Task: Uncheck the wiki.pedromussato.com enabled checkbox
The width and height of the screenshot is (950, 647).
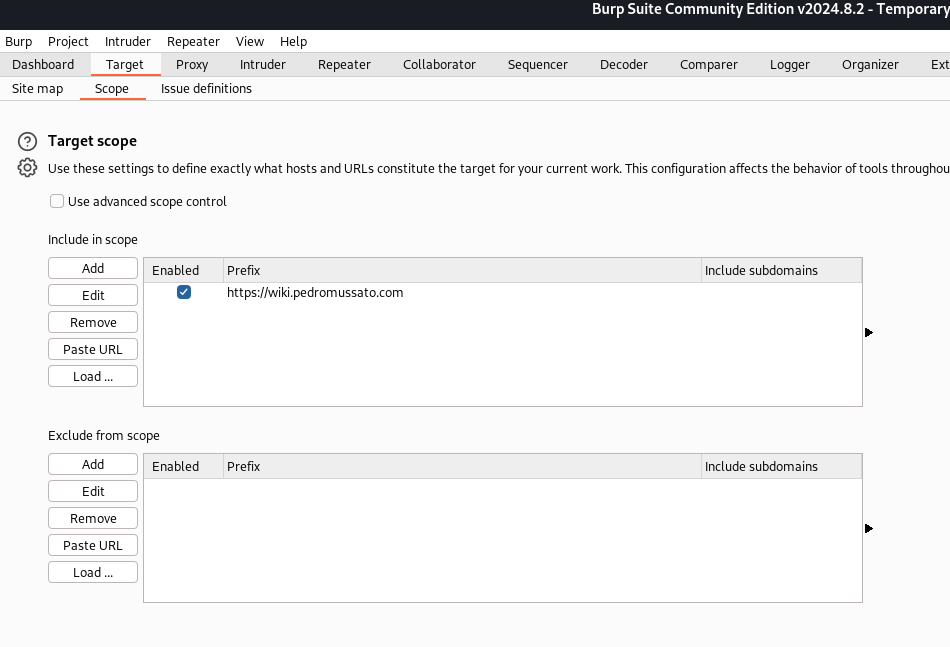Action: pyautogui.click(x=184, y=293)
